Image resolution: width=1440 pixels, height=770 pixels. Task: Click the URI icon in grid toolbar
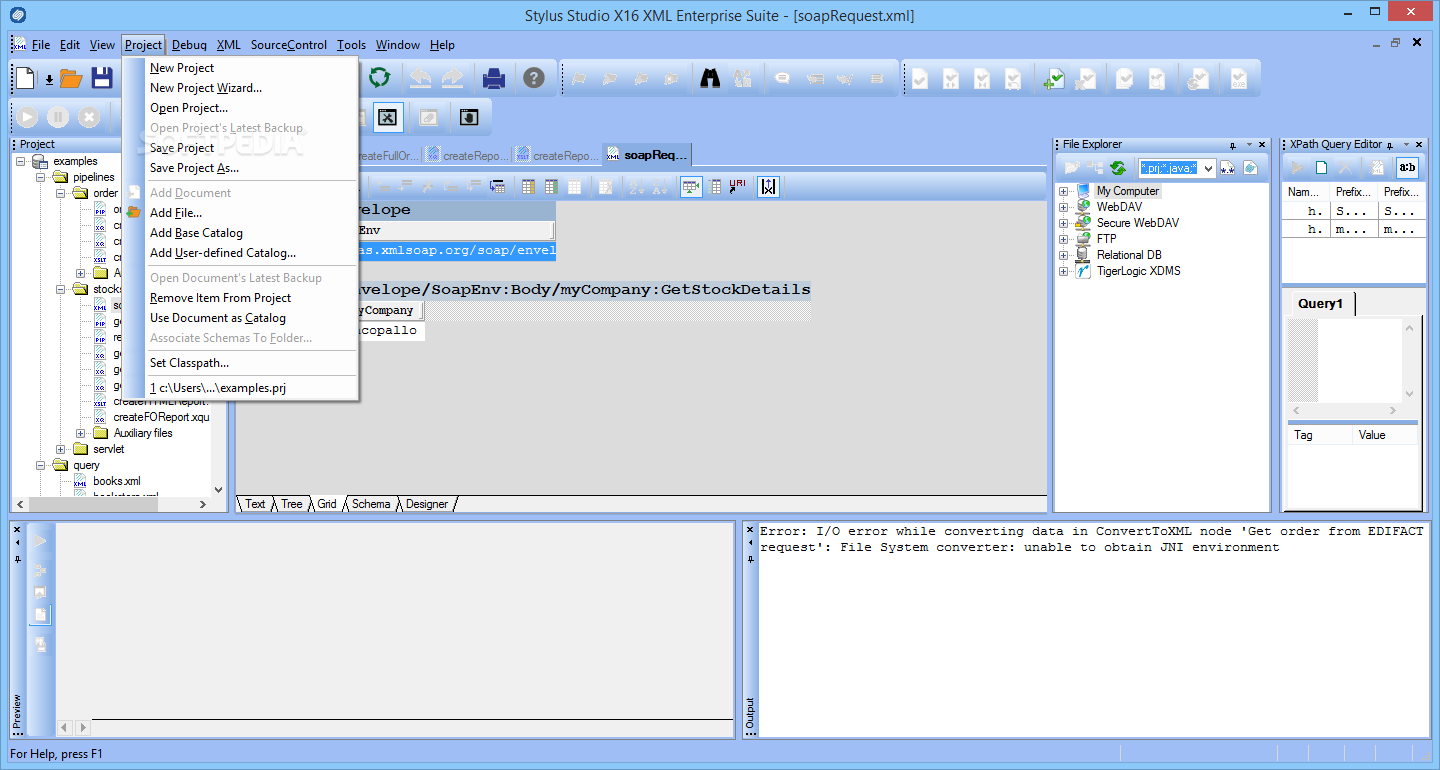(x=738, y=186)
